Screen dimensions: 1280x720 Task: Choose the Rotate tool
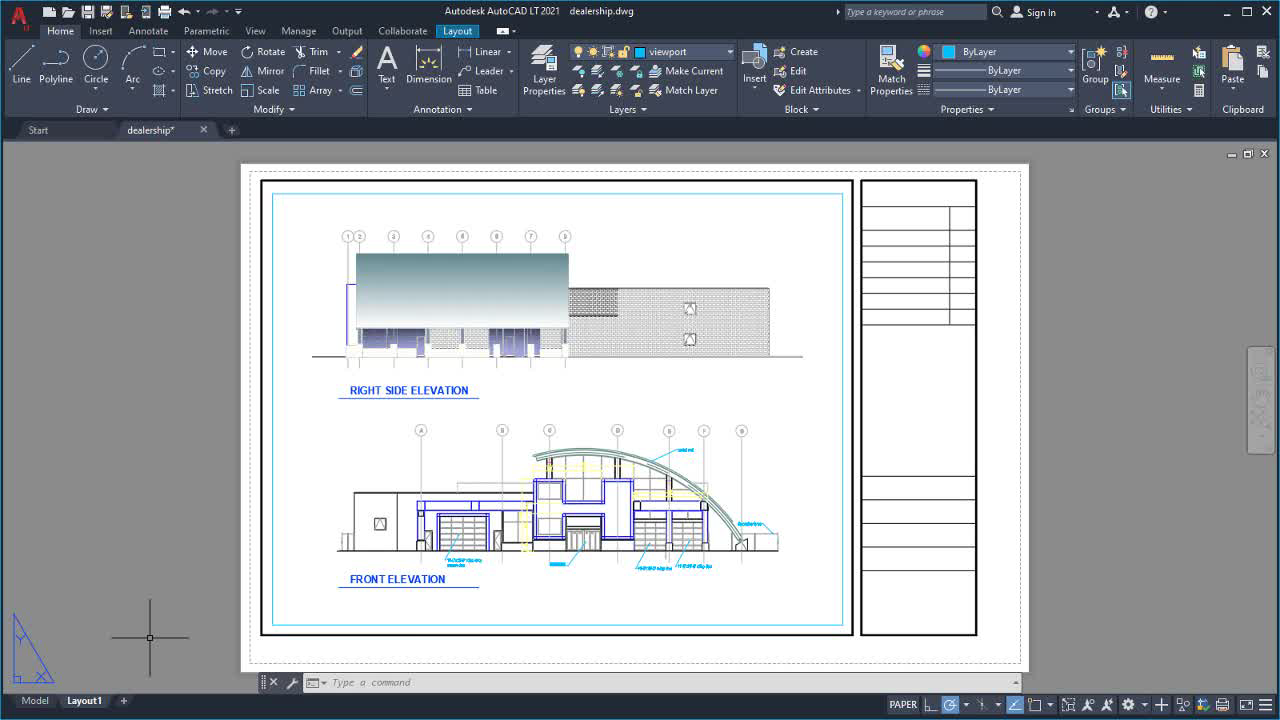pos(263,52)
